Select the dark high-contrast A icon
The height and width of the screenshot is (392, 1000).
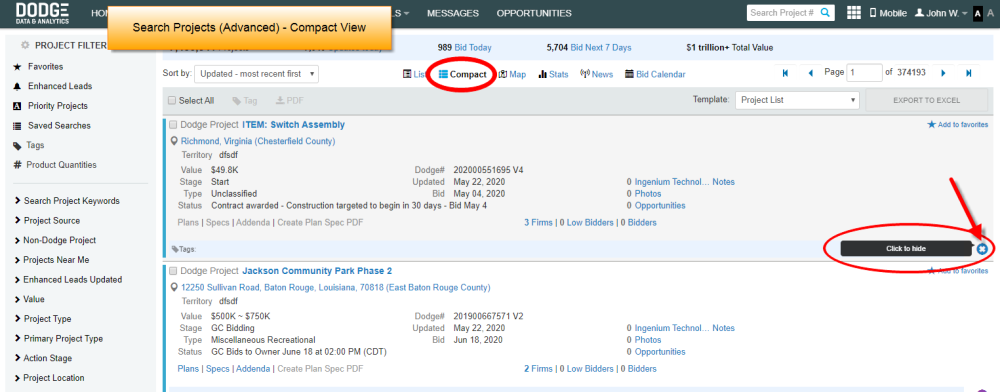tap(978, 13)
